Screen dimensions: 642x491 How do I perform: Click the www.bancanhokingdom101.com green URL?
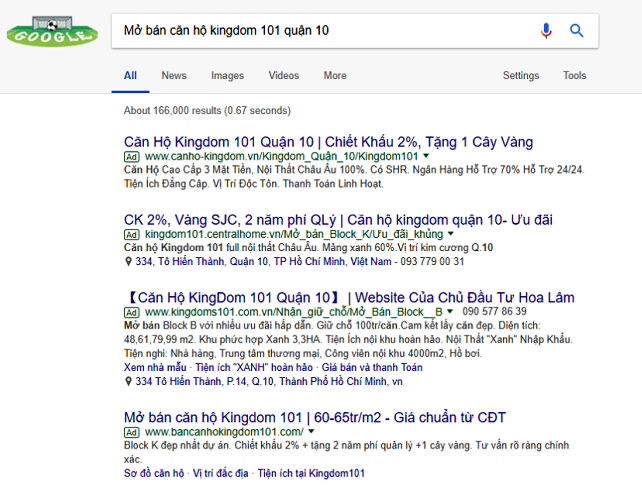point(224,432)
